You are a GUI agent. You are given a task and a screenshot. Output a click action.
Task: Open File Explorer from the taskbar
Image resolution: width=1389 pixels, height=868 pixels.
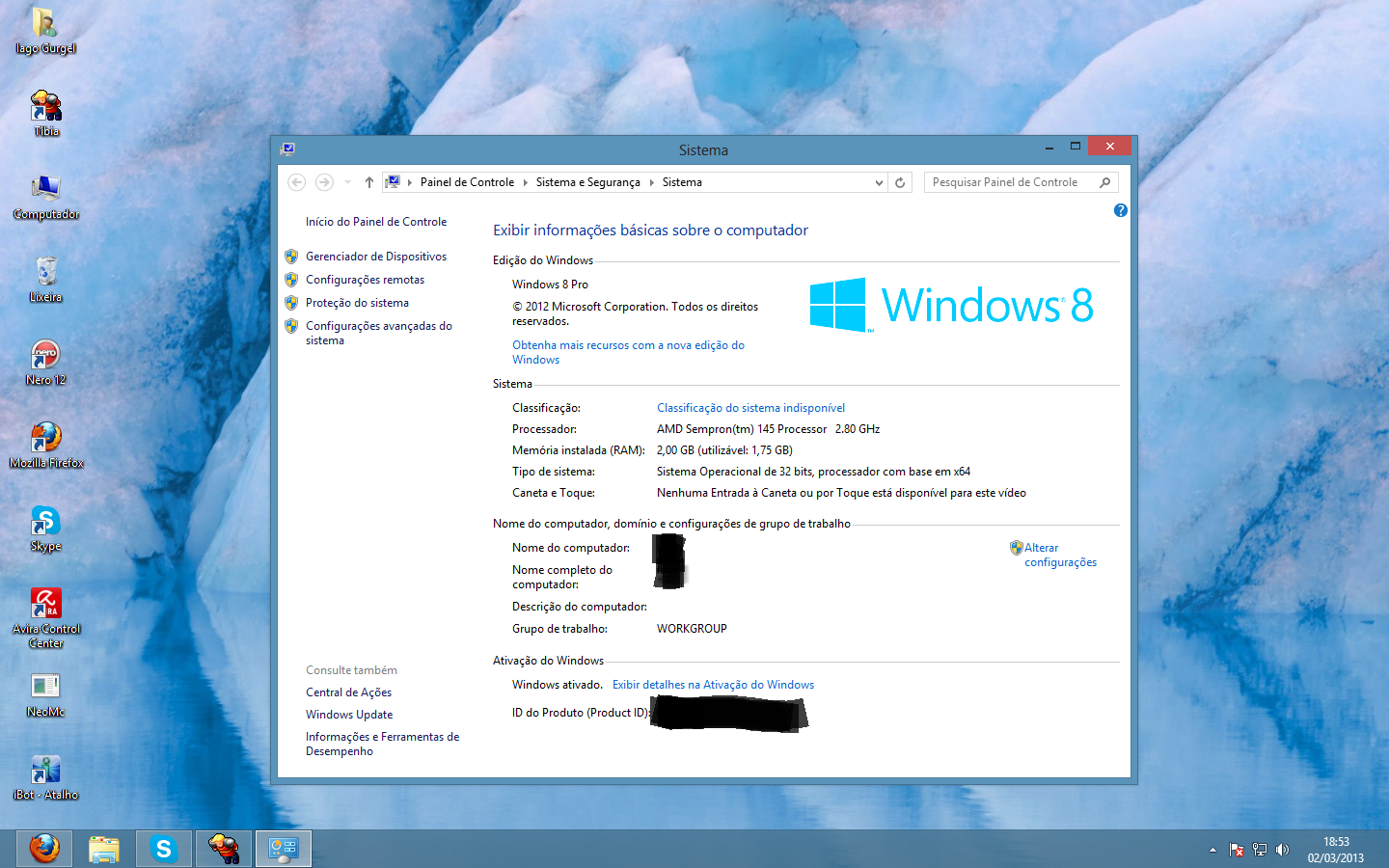[x=104, y=849]
